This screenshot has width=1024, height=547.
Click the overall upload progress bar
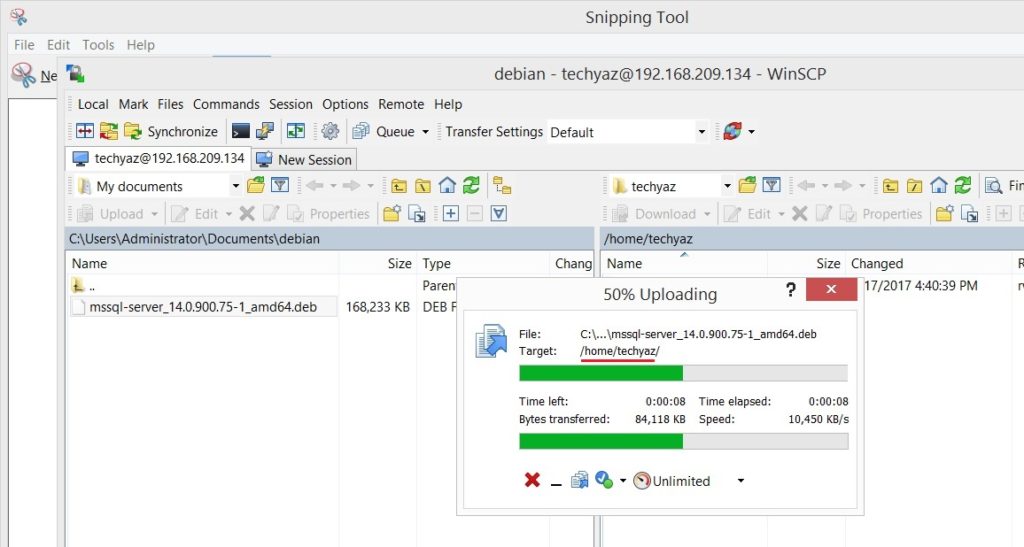pos(683,441)
